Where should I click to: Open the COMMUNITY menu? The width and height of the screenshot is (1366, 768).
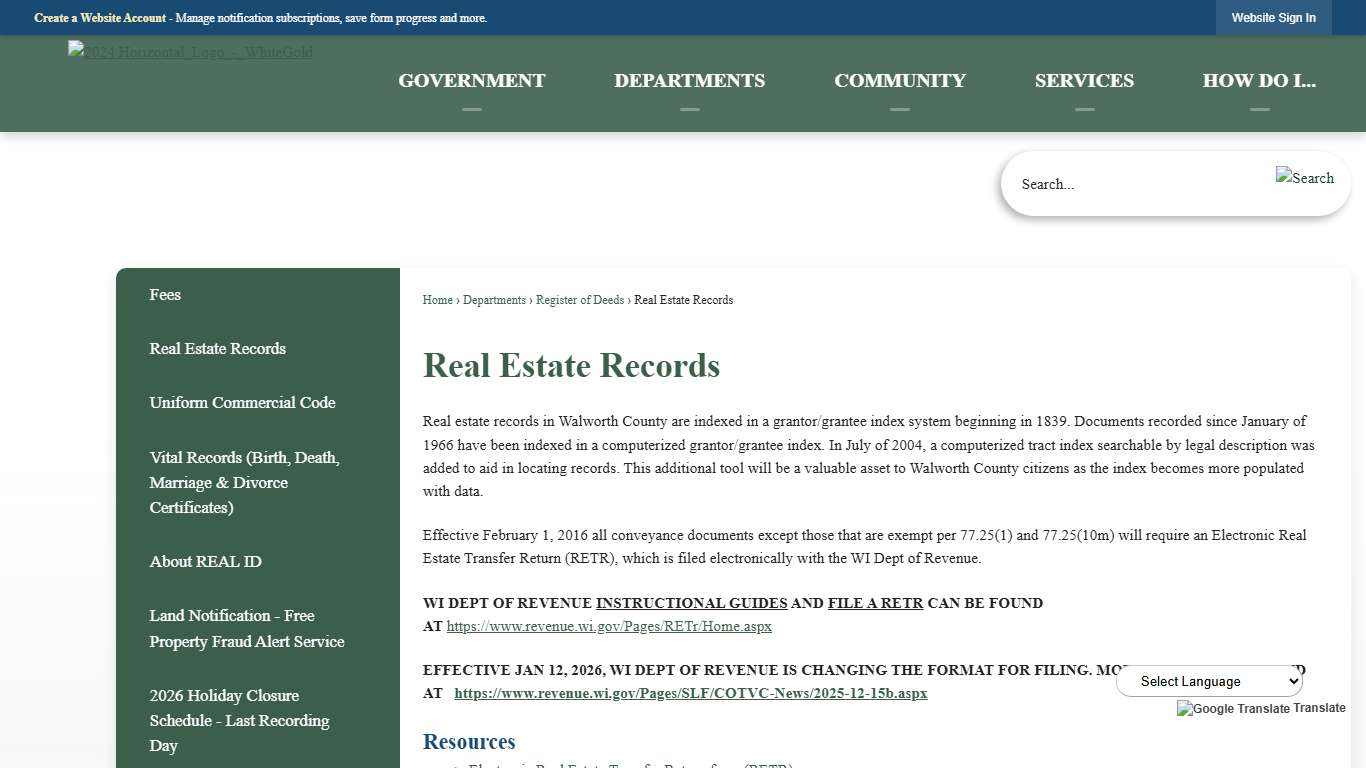point(899,80)
